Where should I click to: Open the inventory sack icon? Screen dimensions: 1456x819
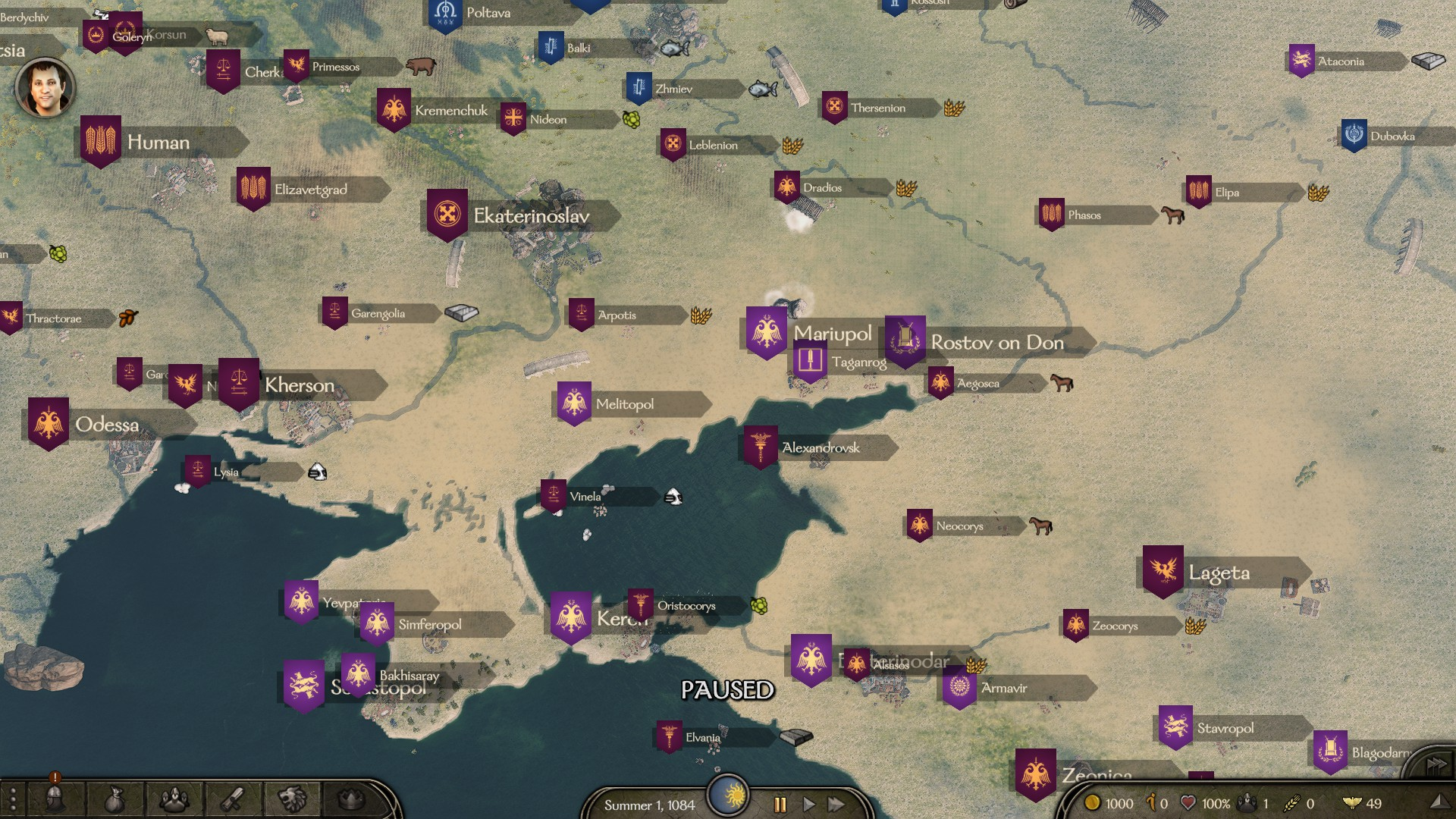pyautogui.click(x=114, y=799)
